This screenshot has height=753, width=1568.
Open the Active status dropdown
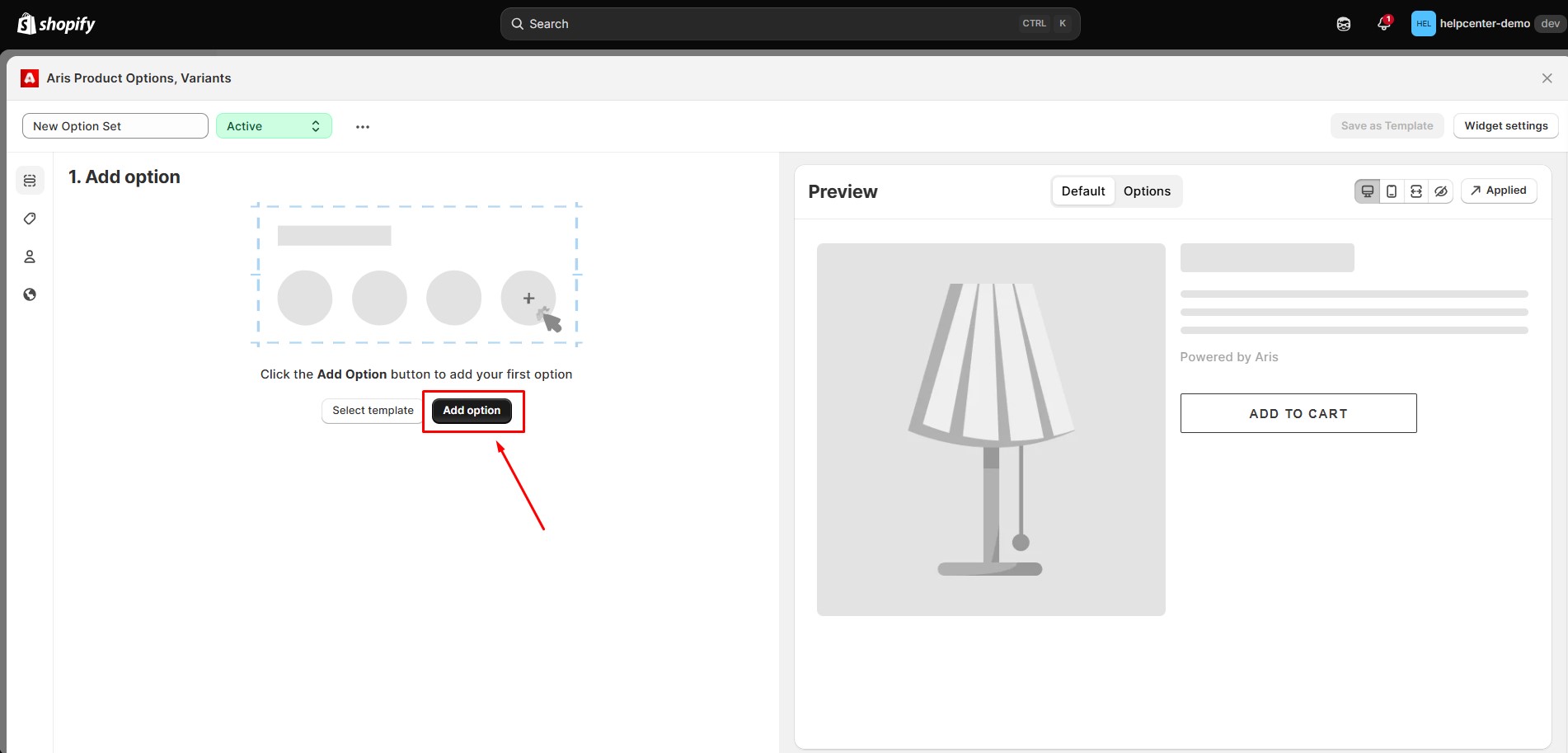[x=274, y=126]
